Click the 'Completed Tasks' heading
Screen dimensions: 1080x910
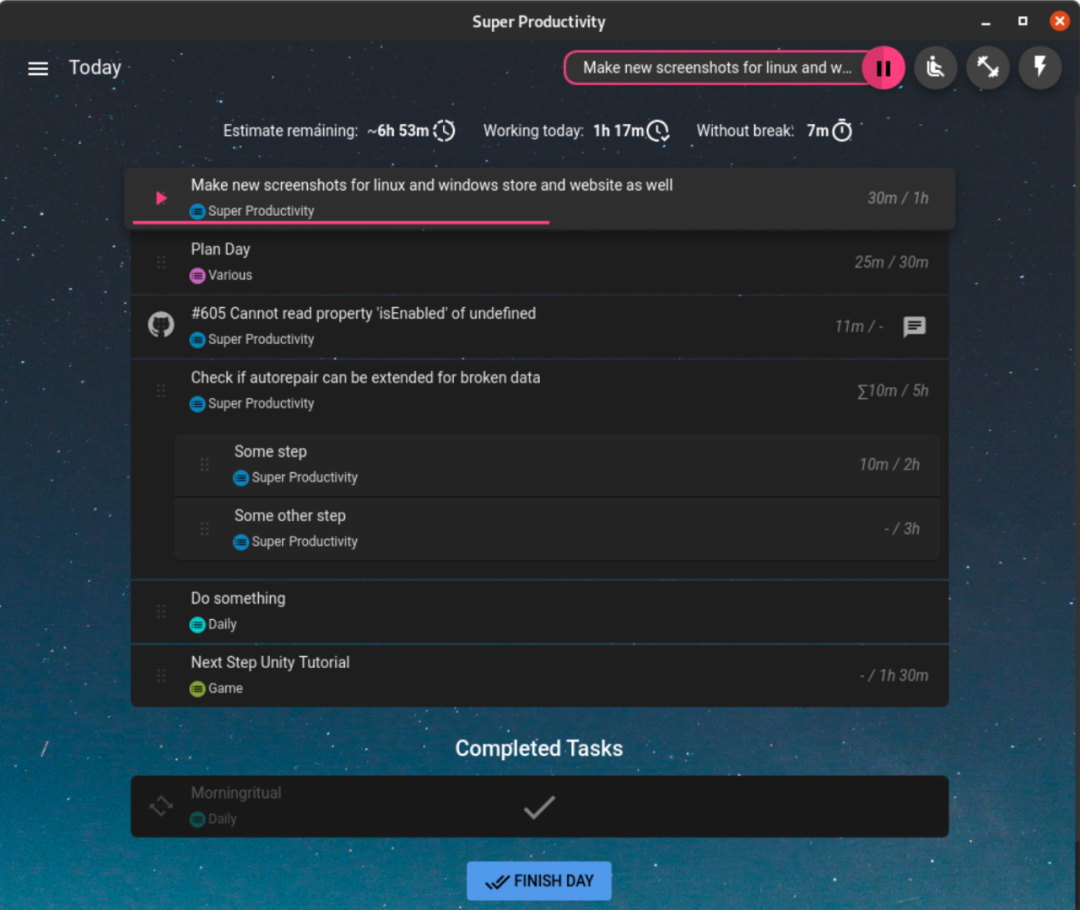point(539,748)
